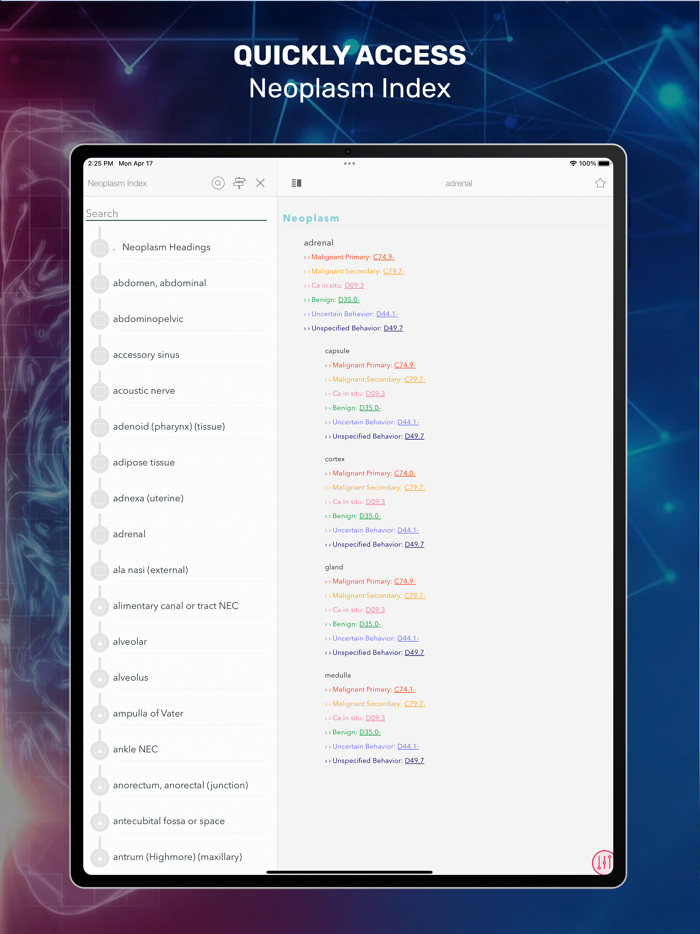This screenshot has width=700, height=934.
Task: Tap the square icon beside acoustic nerve
Action: pos(99,391)
